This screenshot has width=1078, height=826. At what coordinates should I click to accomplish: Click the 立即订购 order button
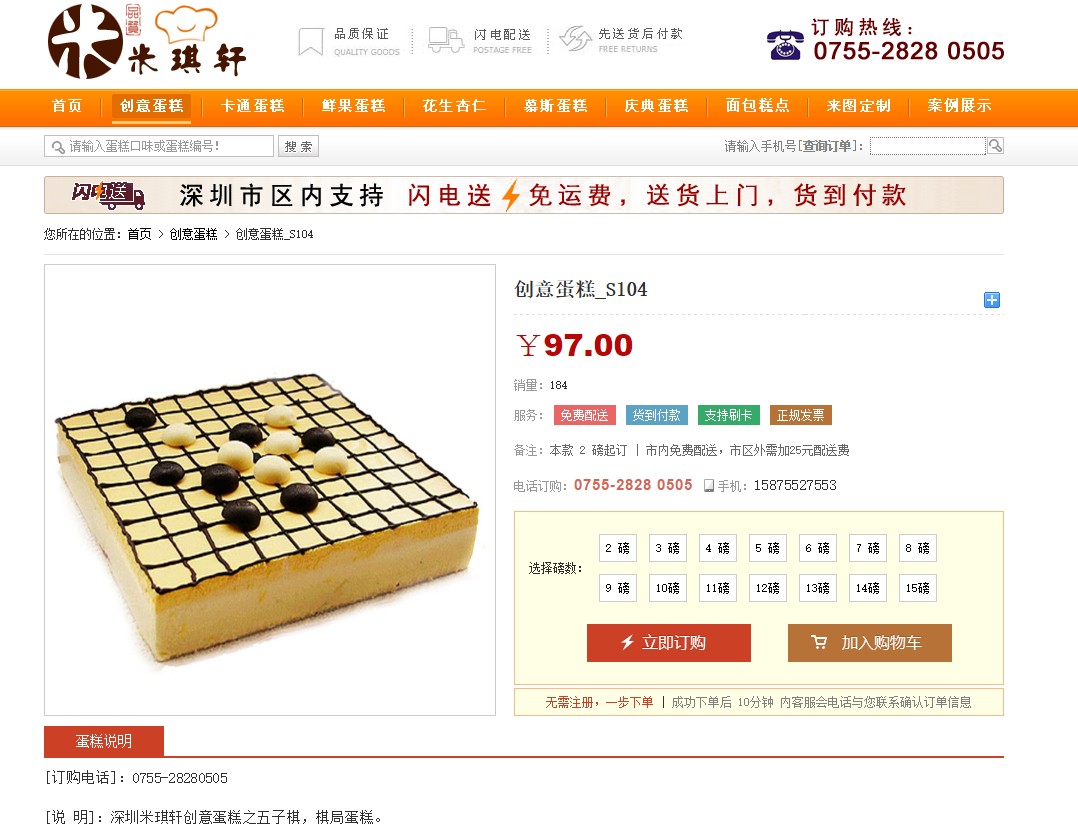(669, 643)
